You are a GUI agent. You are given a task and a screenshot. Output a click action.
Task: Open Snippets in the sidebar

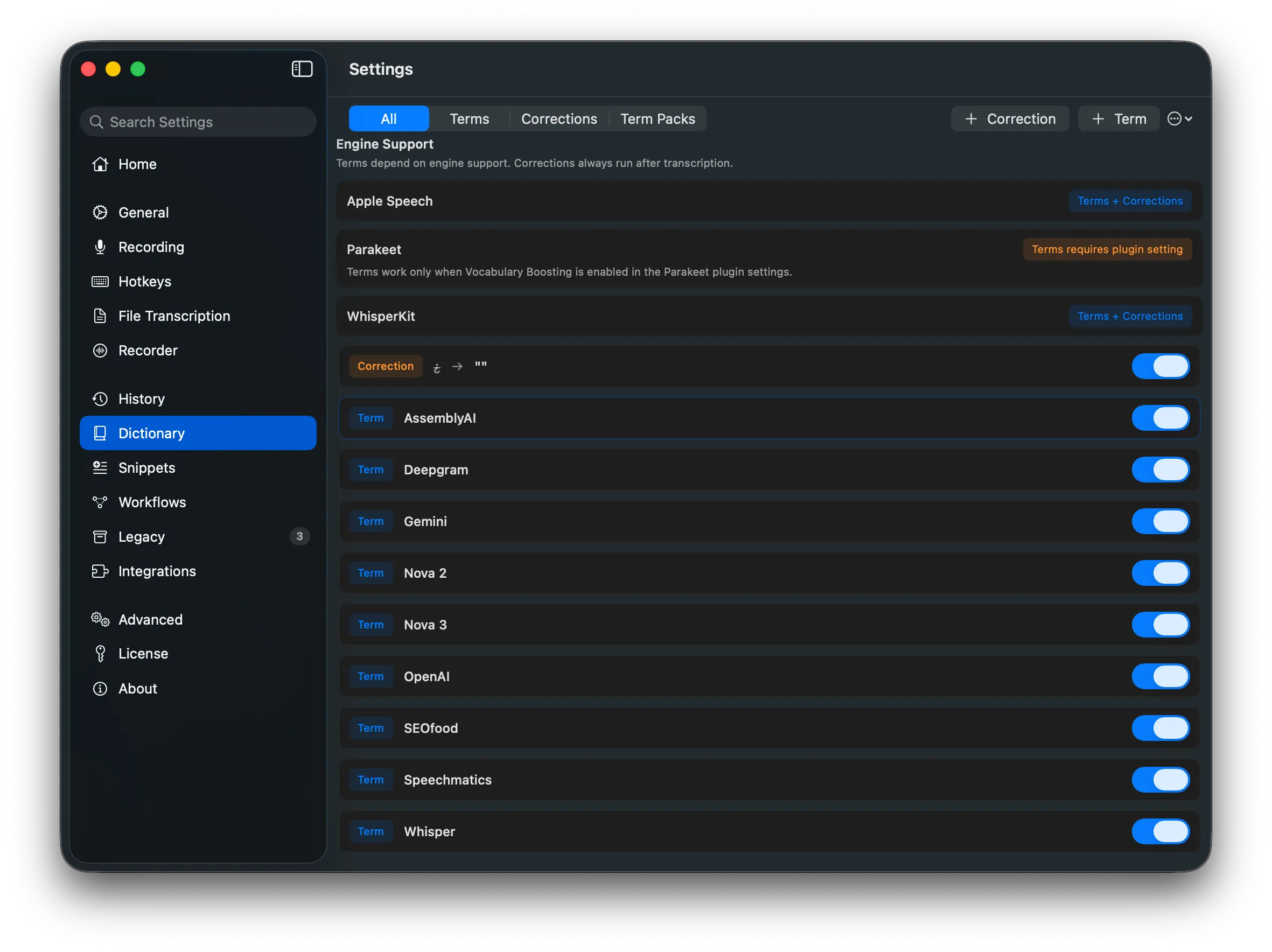(x=198, y=468)
